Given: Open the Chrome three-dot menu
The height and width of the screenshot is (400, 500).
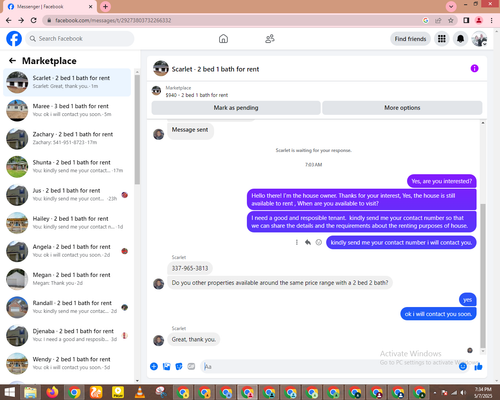Looking at the screenshot, I should [491, 20].
